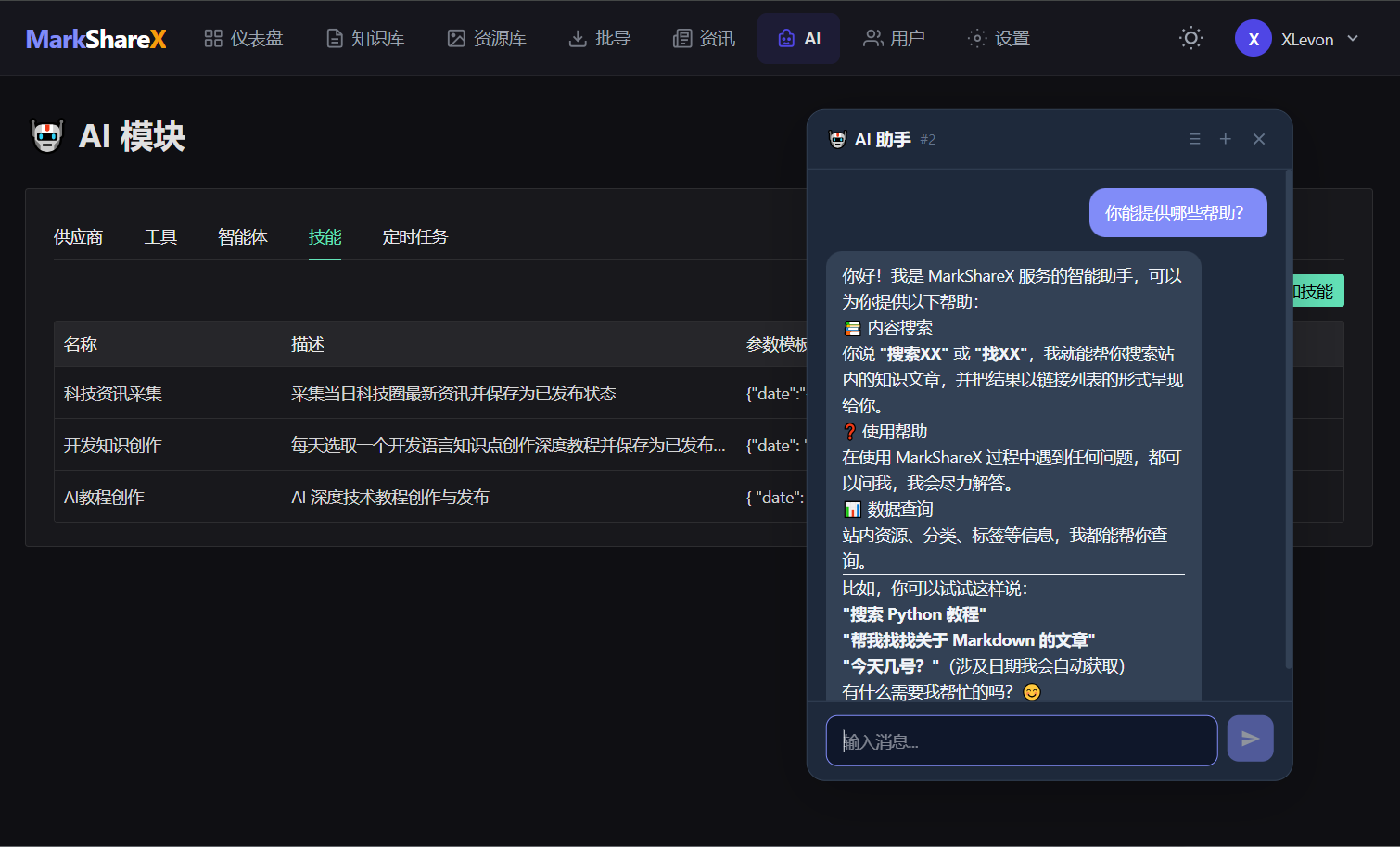This screenshot has height=847, width=1400.
Task: Select the 技能 tab
Action: point(325,237)
